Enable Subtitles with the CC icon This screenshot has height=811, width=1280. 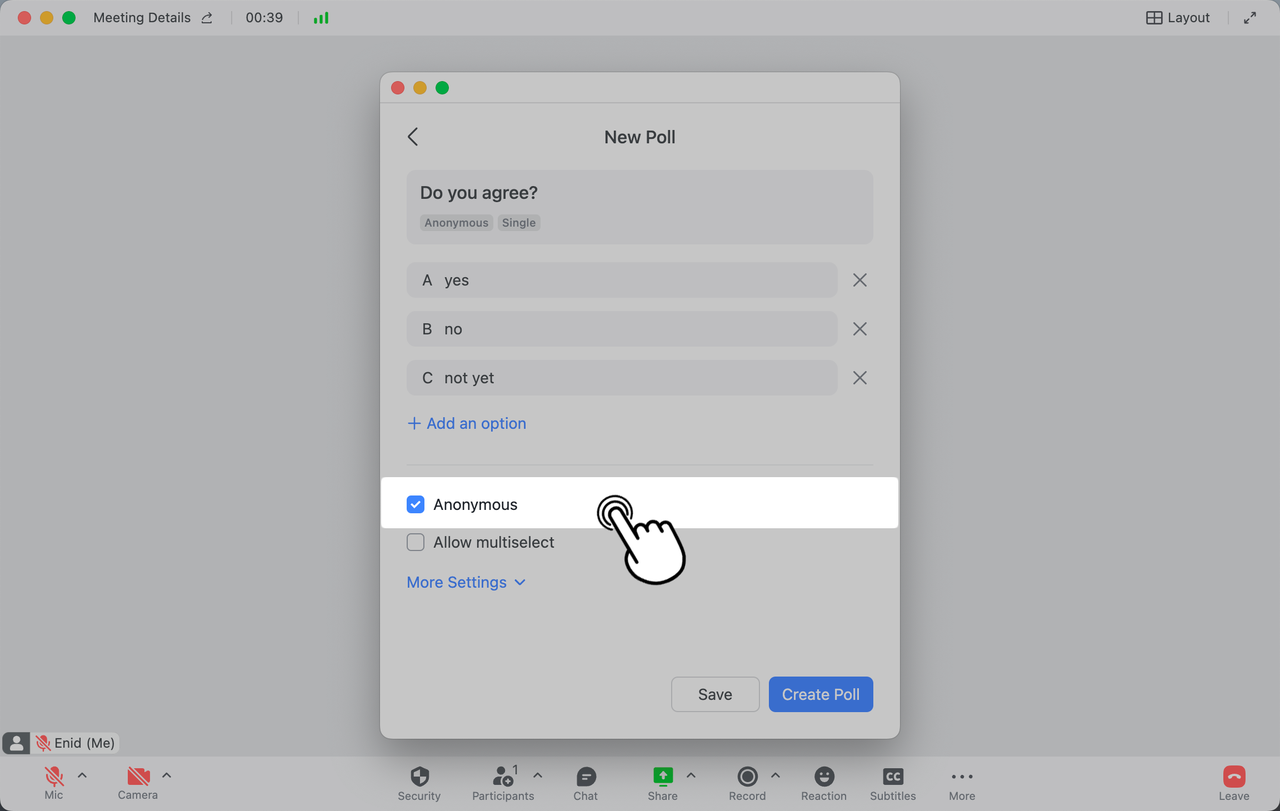(893, 777)
